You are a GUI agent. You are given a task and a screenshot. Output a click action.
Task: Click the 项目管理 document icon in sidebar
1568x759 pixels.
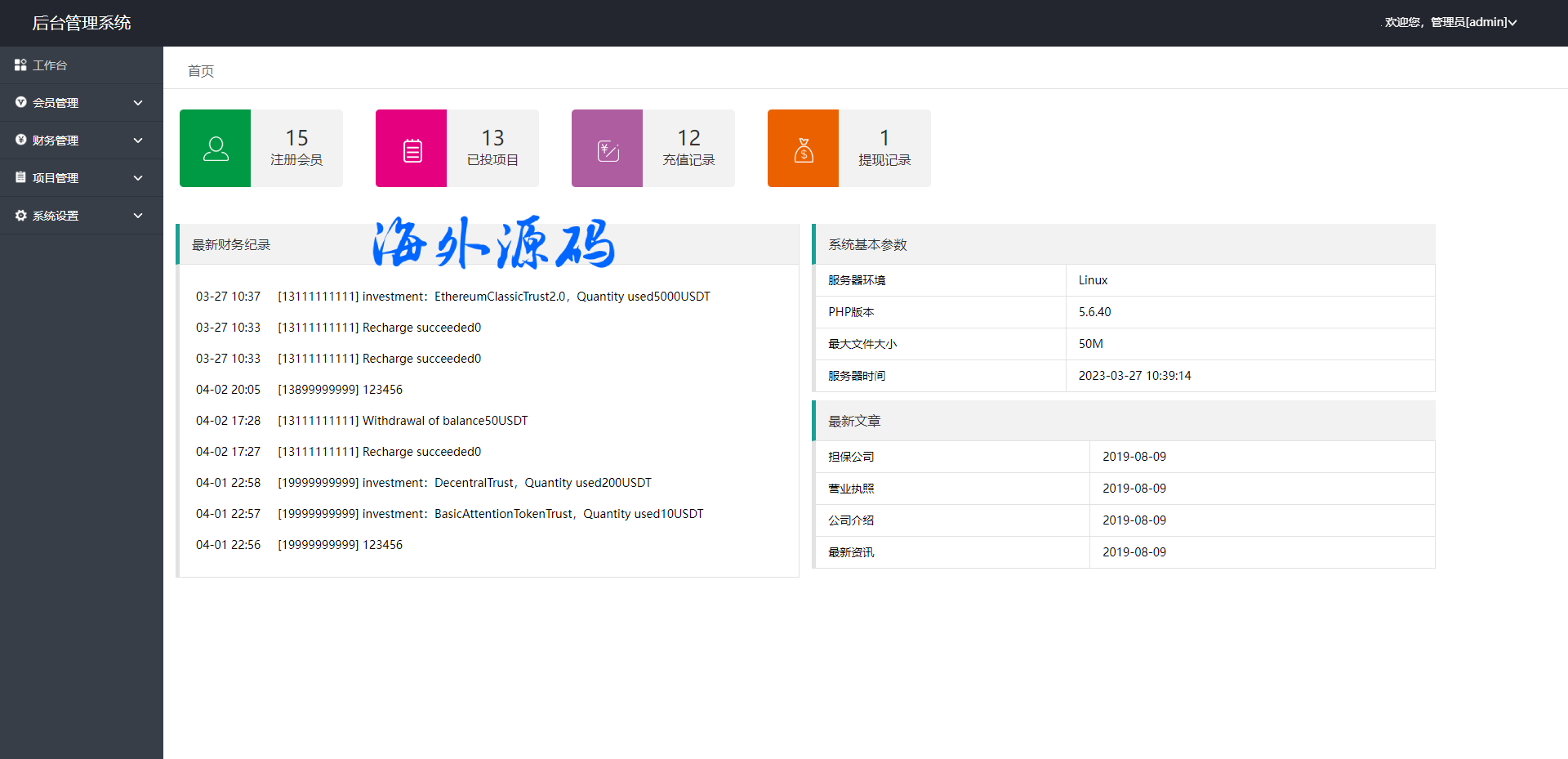pos(20,177)
